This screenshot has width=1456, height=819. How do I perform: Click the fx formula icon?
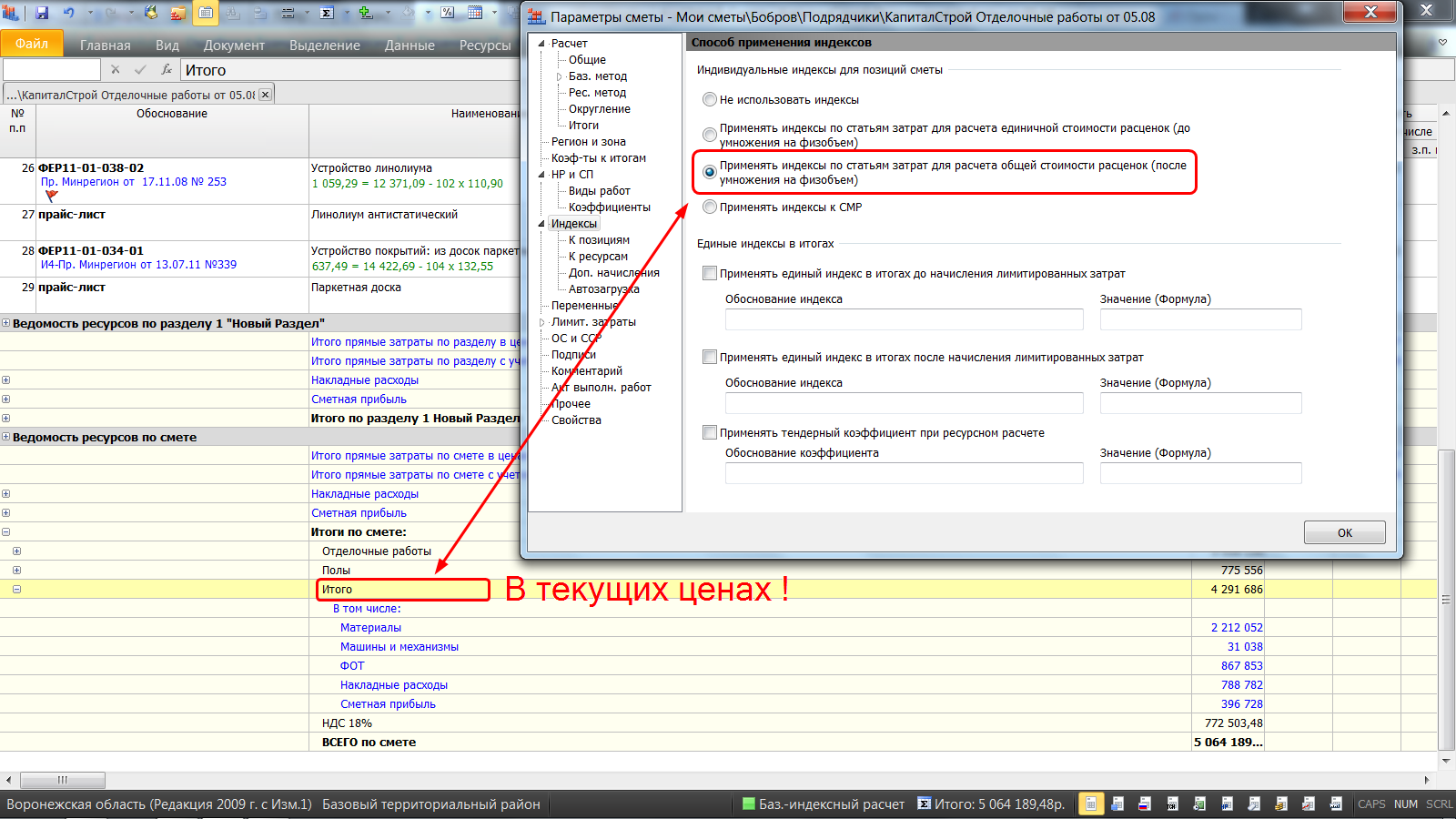[167, 70]
